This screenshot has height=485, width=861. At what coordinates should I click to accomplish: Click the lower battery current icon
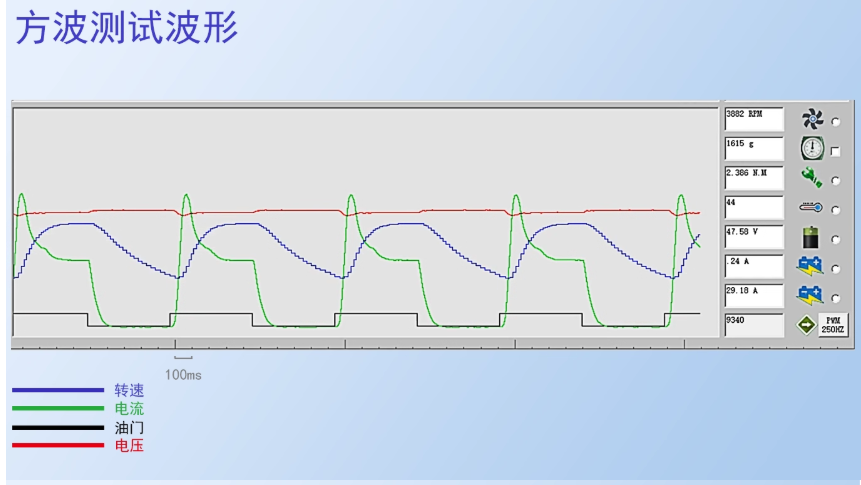810,296
